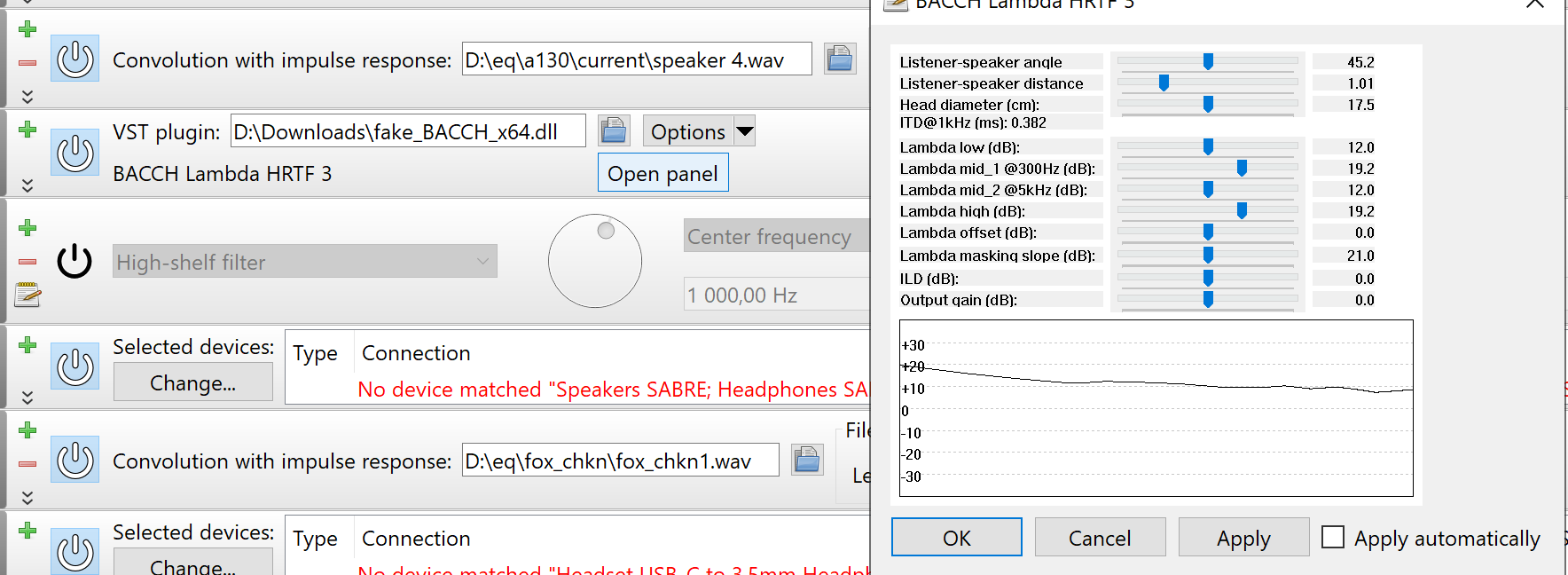Adjust the Lambda offset slider

(x=1208, y=232)
